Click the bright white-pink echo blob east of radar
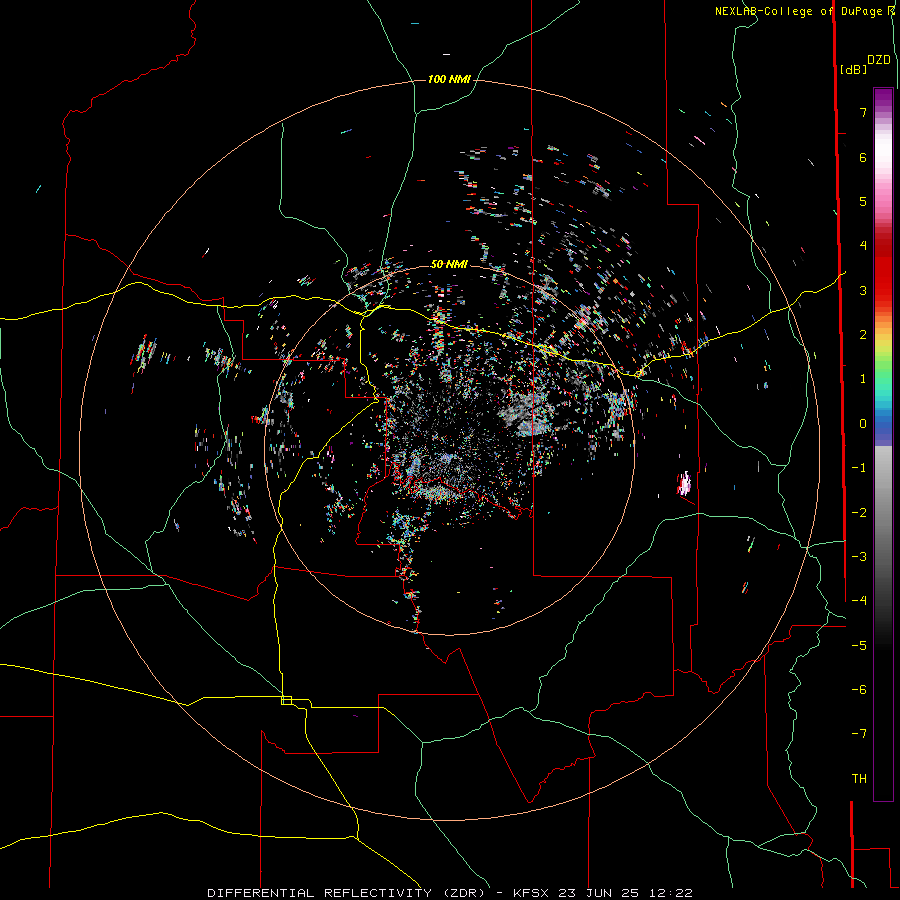The width and height of the screenshot is (900, 900). tap(684, 483)
